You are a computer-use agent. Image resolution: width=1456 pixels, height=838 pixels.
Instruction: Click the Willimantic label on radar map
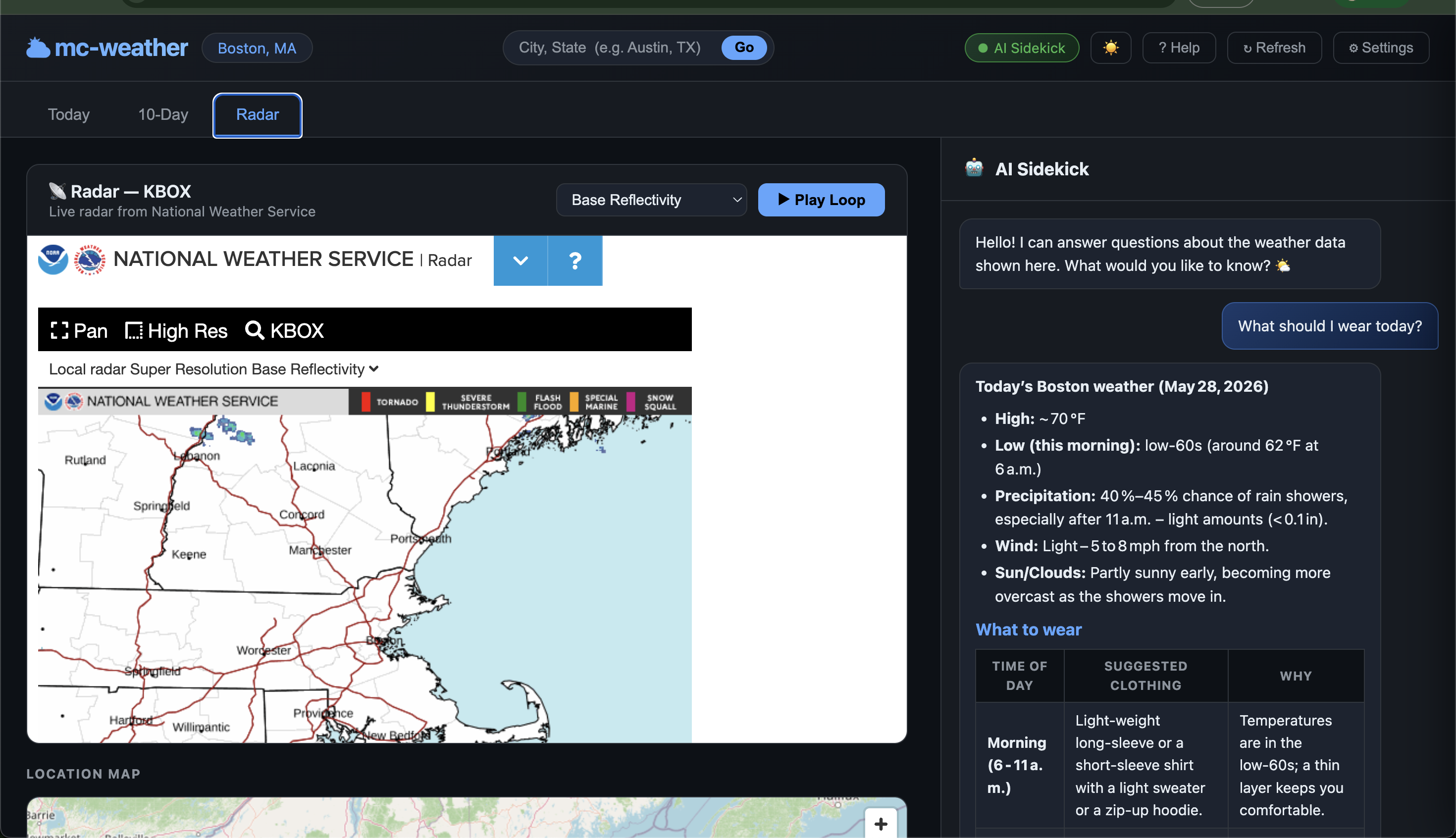[201, 728]
